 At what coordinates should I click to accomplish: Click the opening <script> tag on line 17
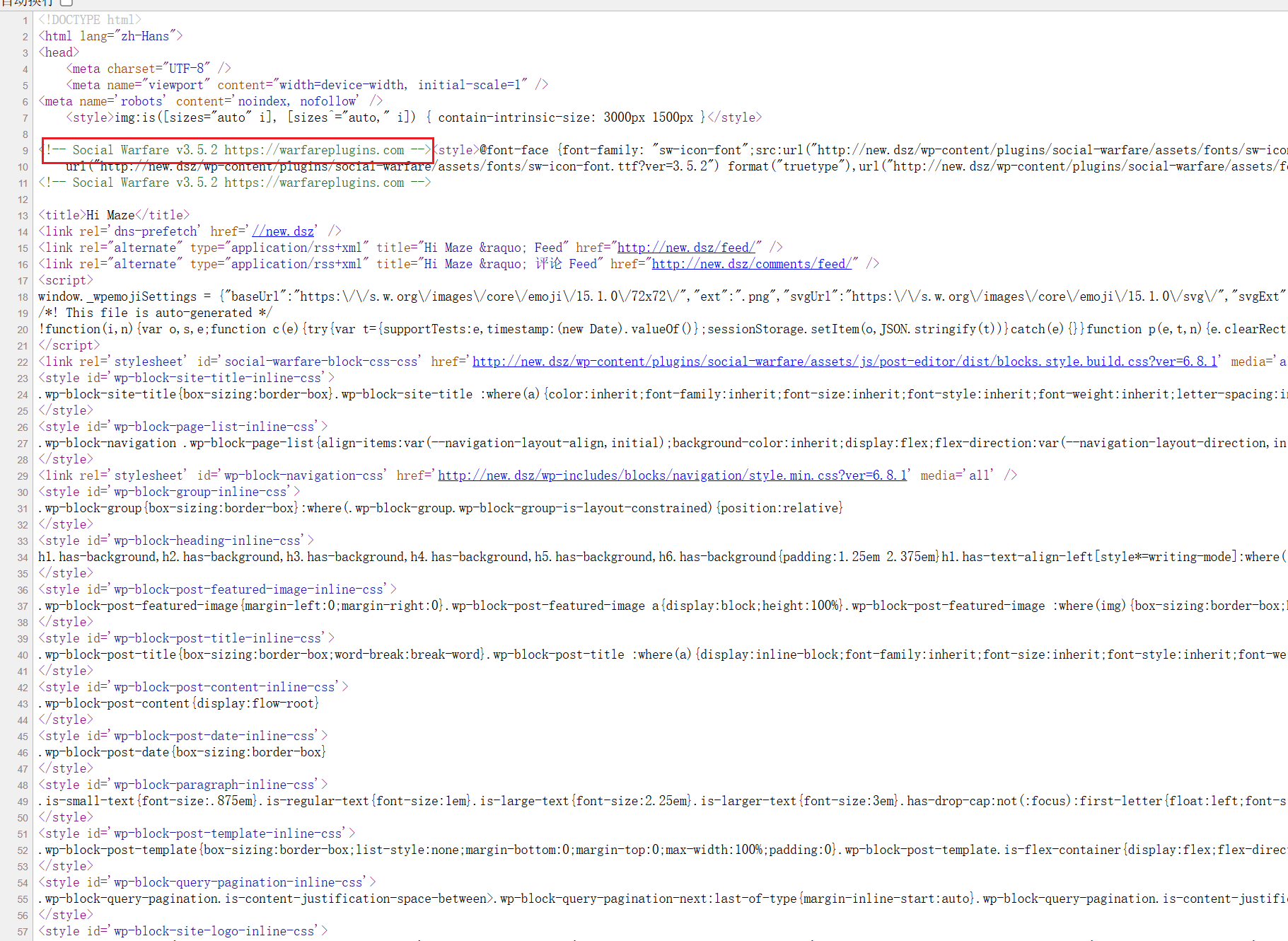[x=66, y=280]
